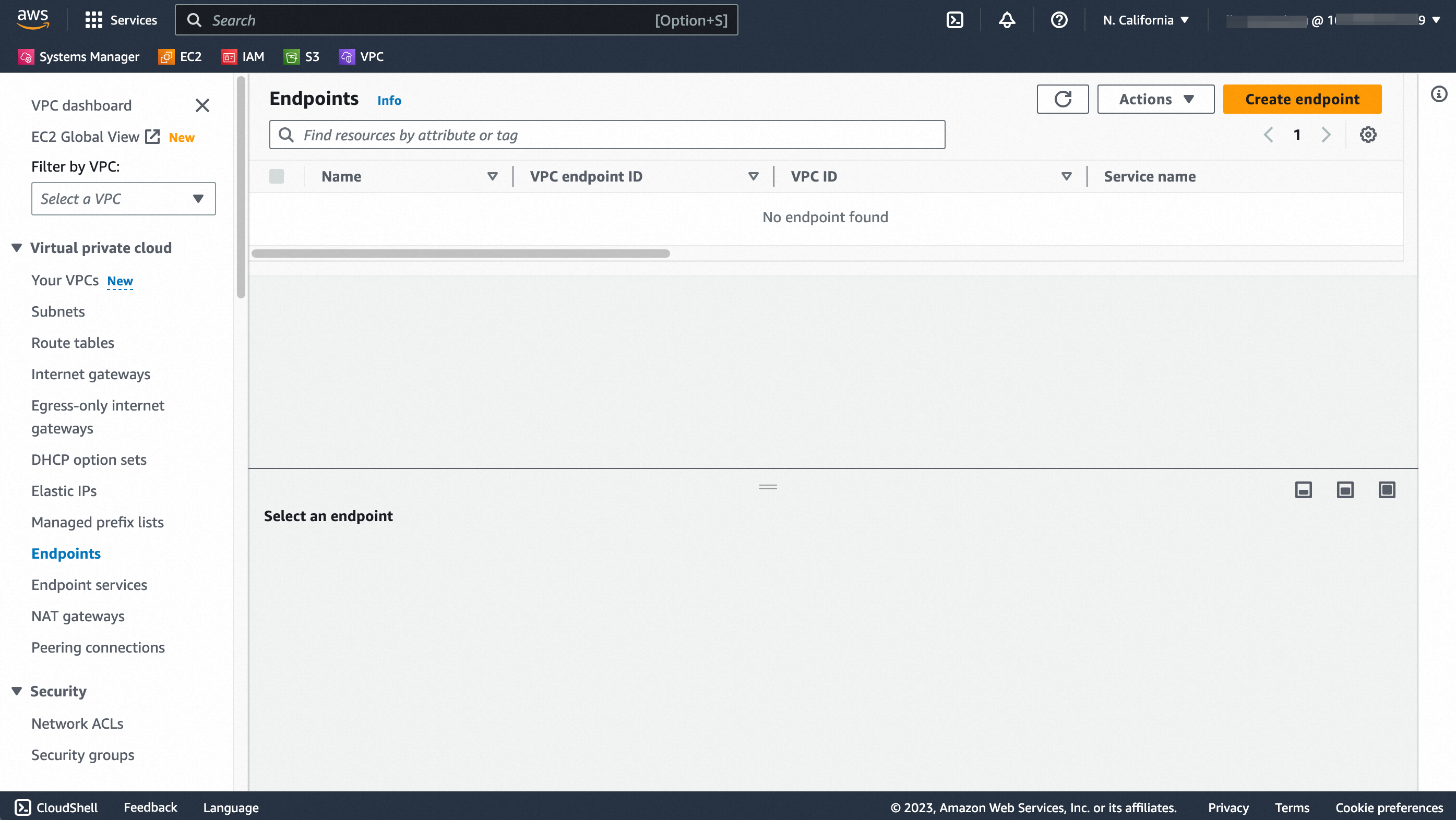Toggle the select-all endpoints checkbox
The height and width of the screenshot is (820, 1456).
coord(277,176)
